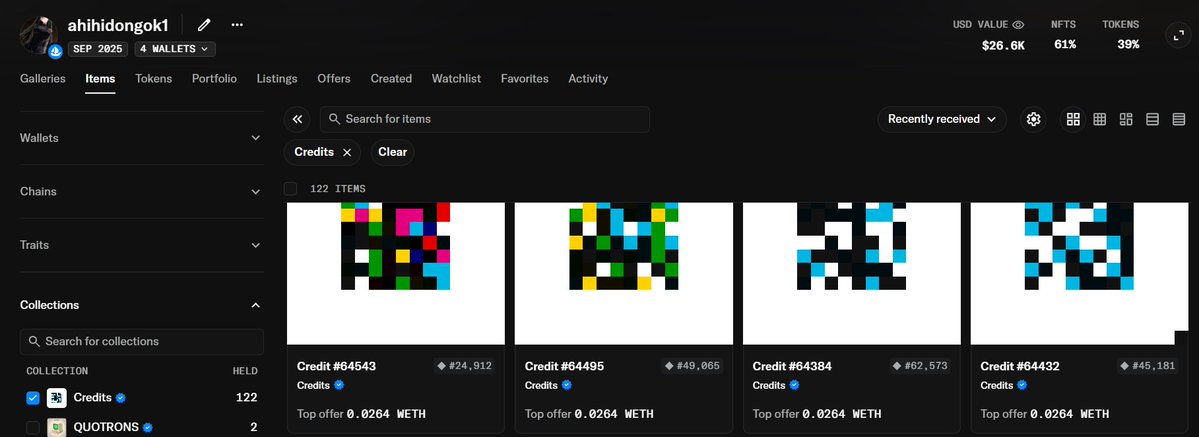Open the Offers tab
Image resolution: width=1199 pixels, height=437 pixels.
[334, 79]
